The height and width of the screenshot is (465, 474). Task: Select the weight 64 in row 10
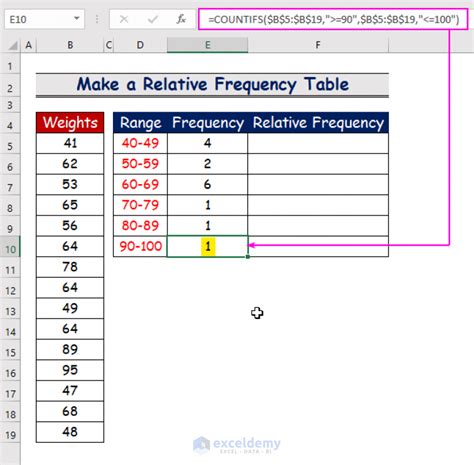point(70,247)
